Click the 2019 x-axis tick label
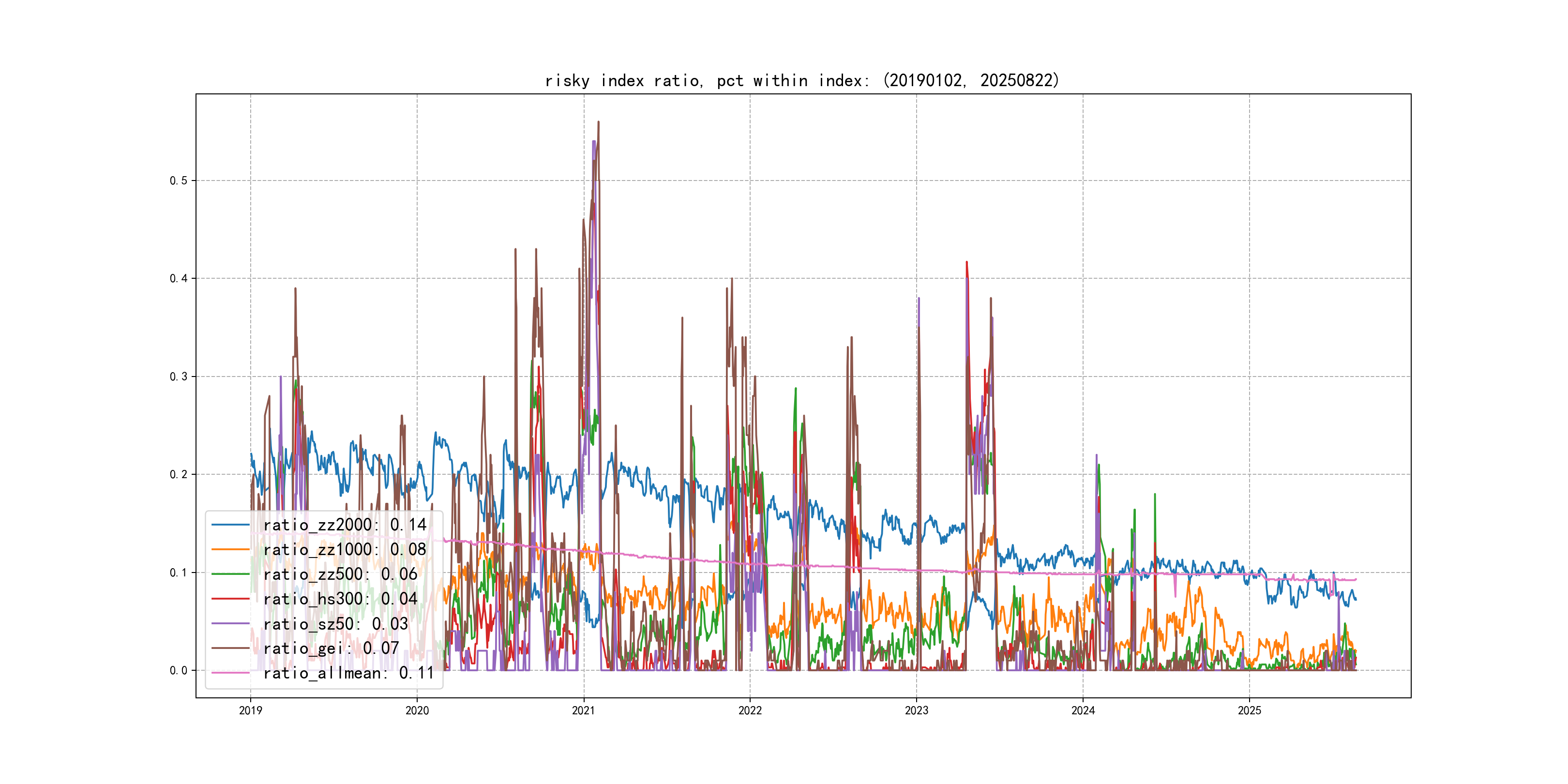Screen dimensions: 1568x784 250,710
